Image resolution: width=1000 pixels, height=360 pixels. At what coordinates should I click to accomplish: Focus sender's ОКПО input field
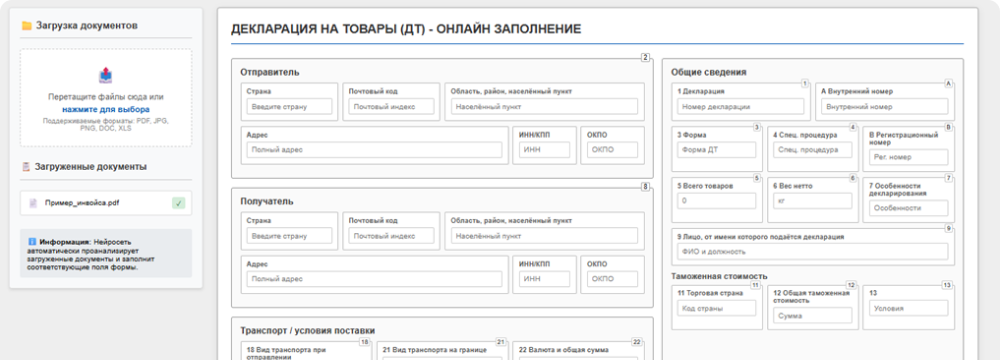tap(612, 150)
